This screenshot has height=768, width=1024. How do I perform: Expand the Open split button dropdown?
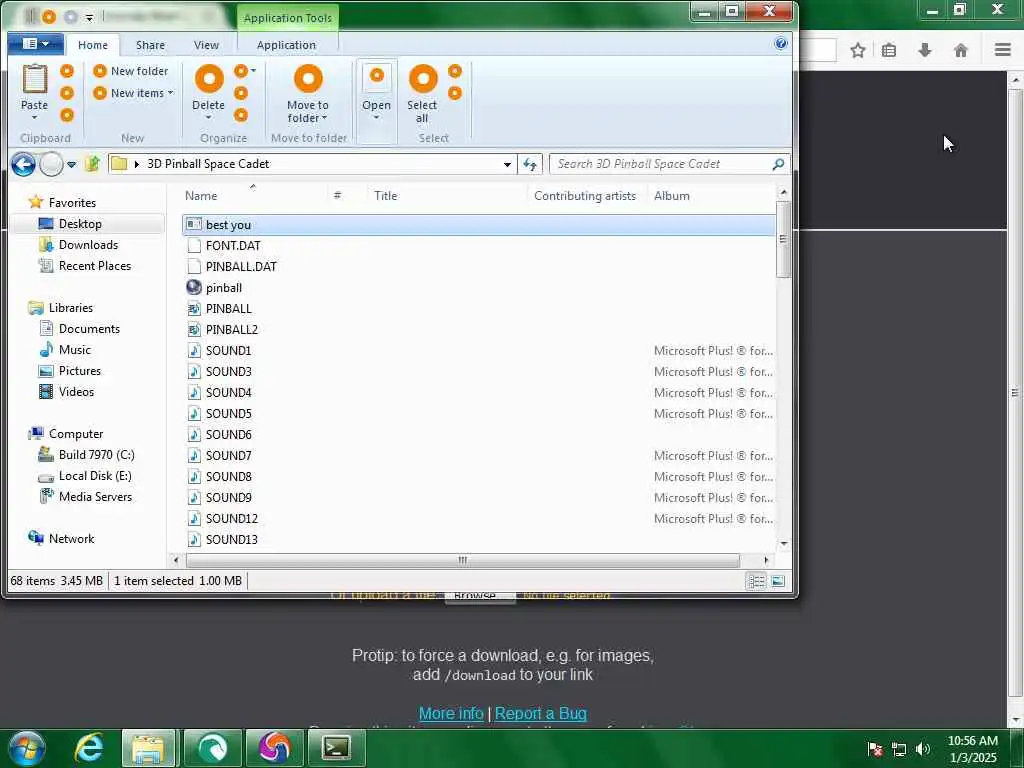pos(377,118)
